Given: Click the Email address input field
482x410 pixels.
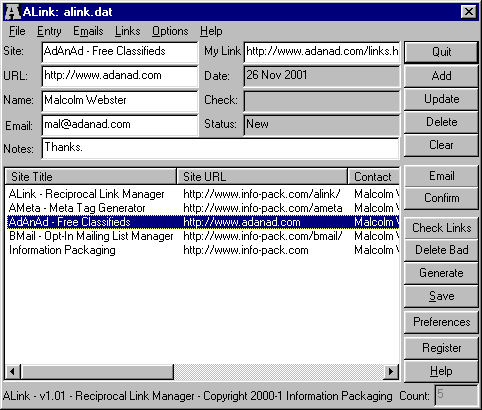Looking at the screenshot, I should click(120, 125).
